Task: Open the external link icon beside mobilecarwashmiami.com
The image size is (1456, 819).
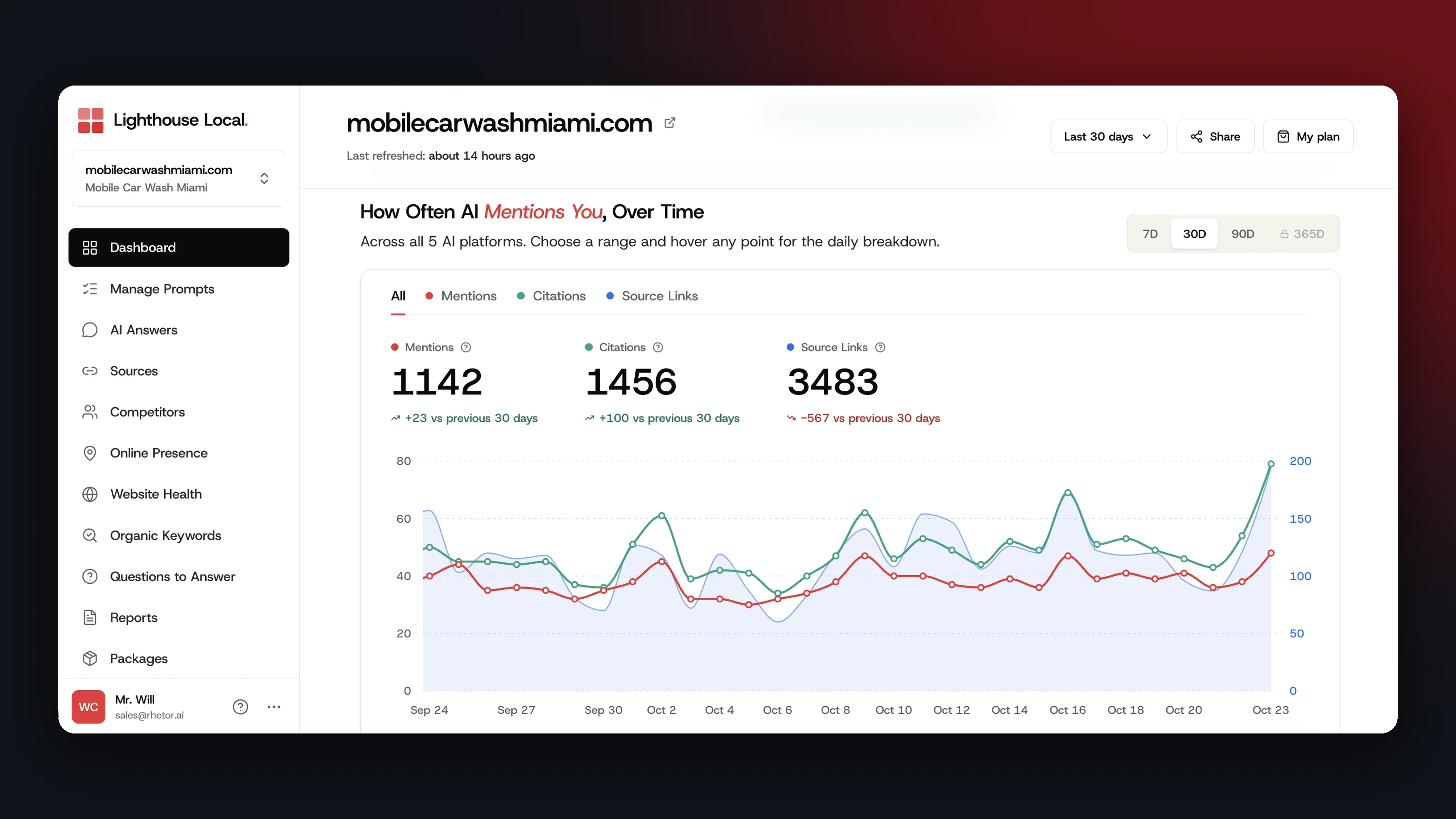Action: pos(670,123)
